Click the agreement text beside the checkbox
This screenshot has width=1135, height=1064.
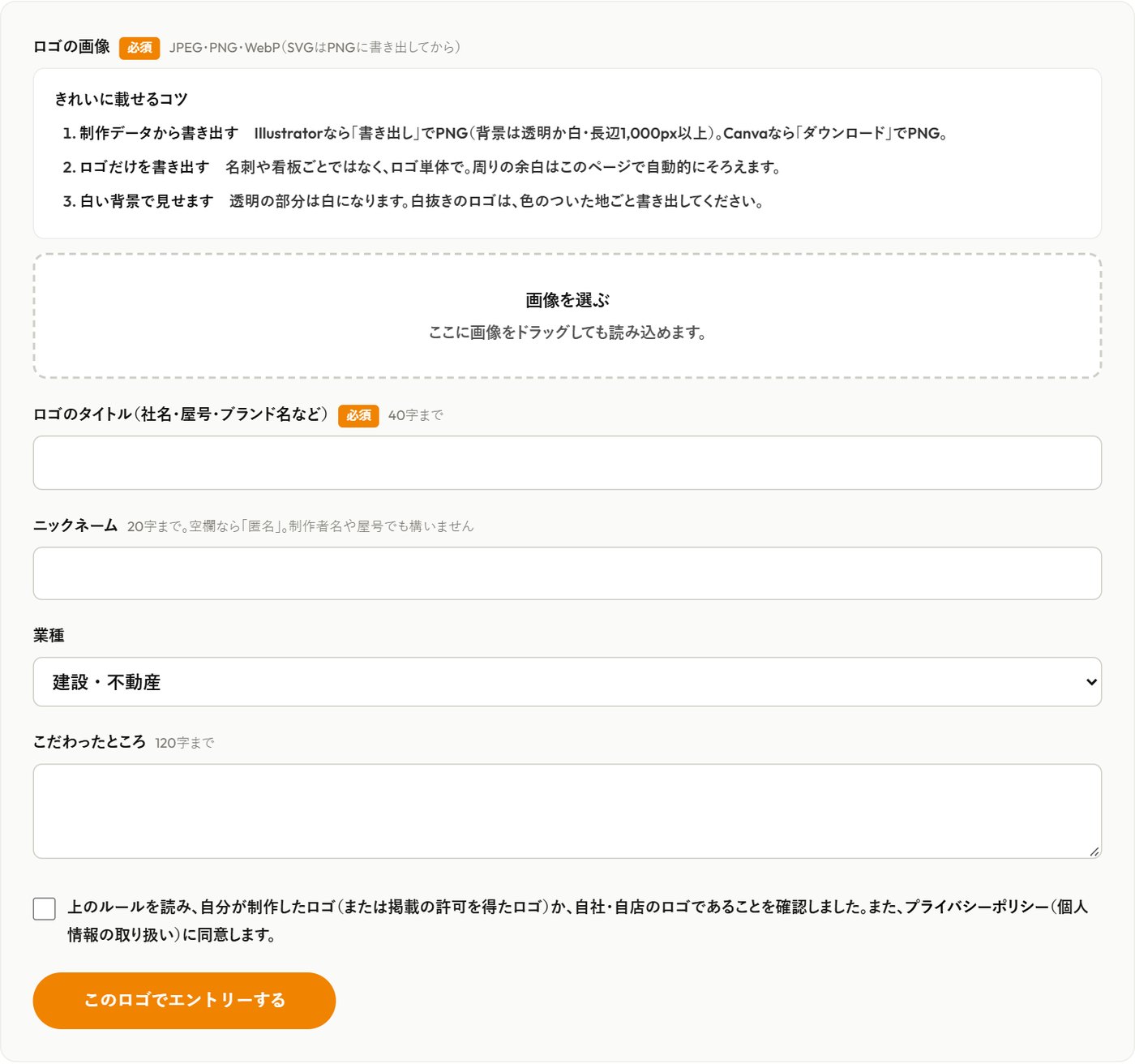(577, 920)
